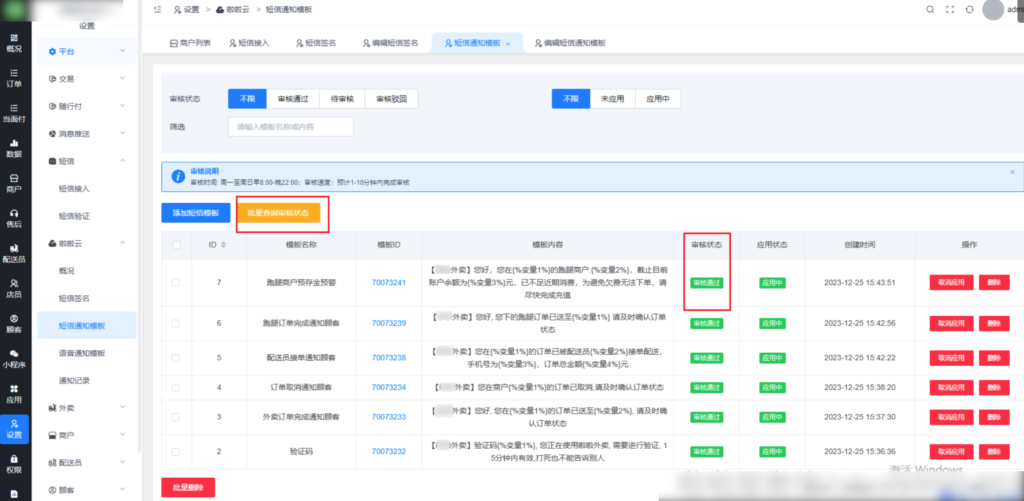Screen dimensions: 1024x501
Task: Open template ID link 70073234
Action: coord(389,387)
